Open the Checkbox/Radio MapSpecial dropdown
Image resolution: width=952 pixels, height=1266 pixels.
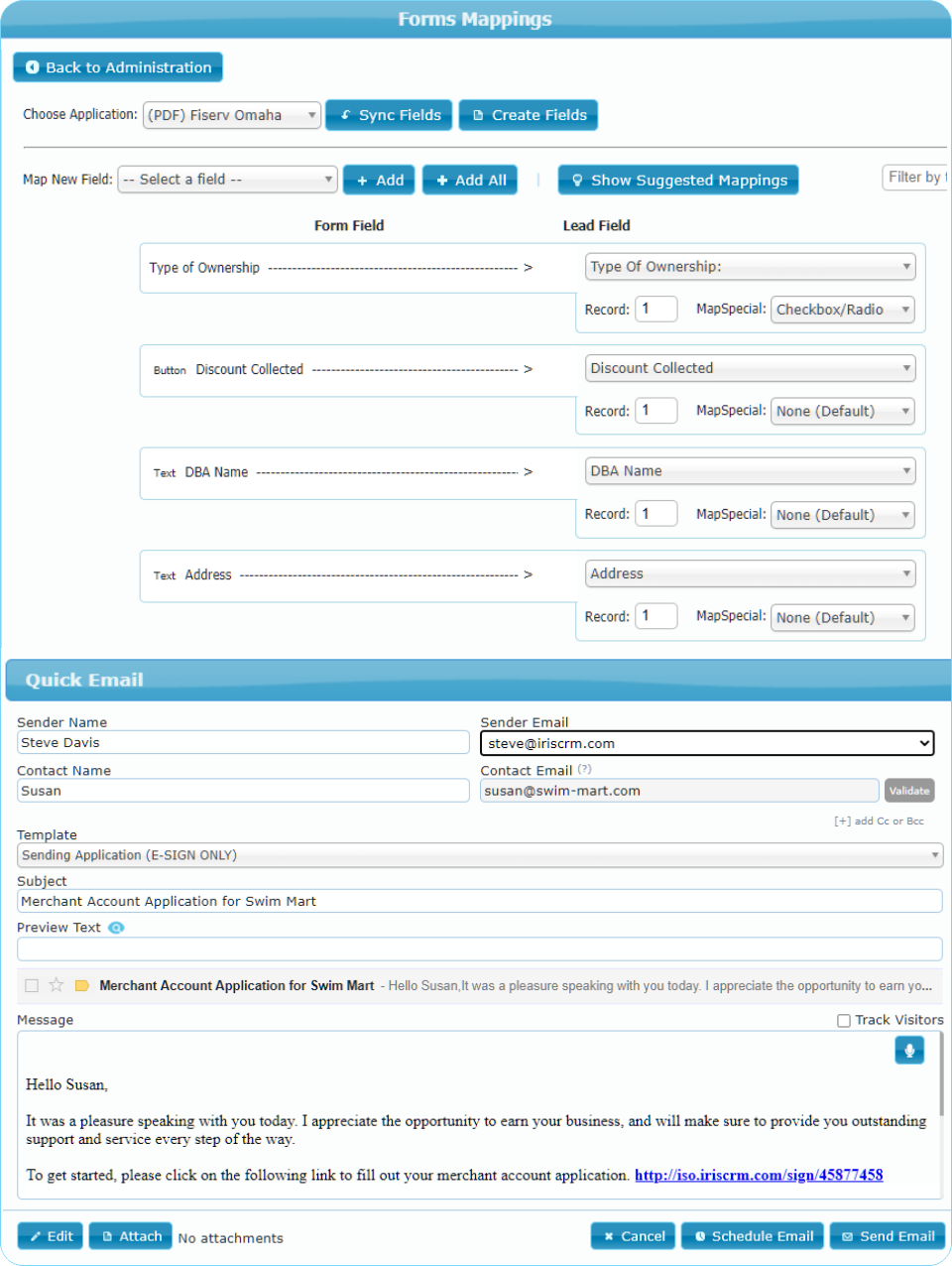843,310
